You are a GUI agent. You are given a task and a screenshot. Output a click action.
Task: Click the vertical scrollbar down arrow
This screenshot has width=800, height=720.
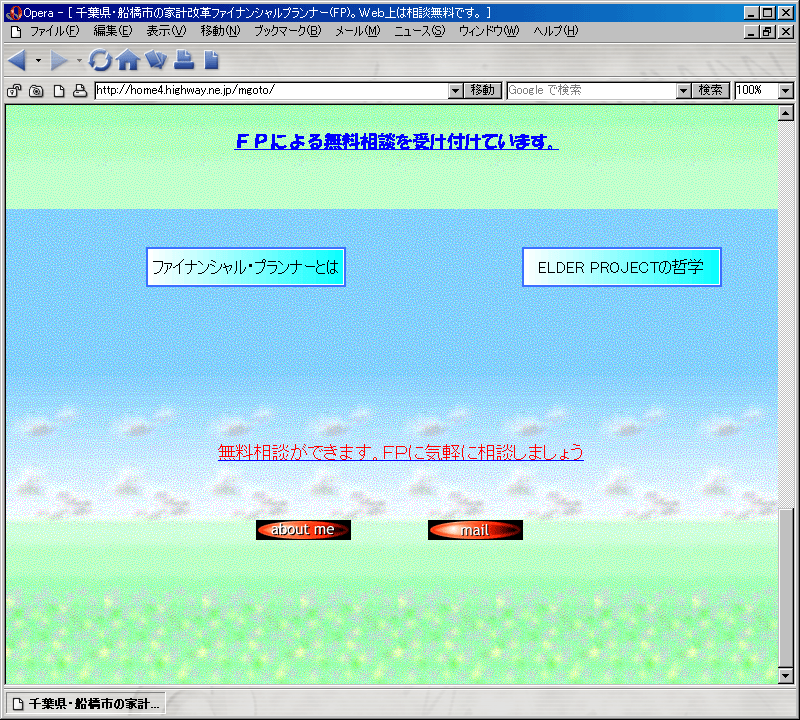tap(786, 676)
